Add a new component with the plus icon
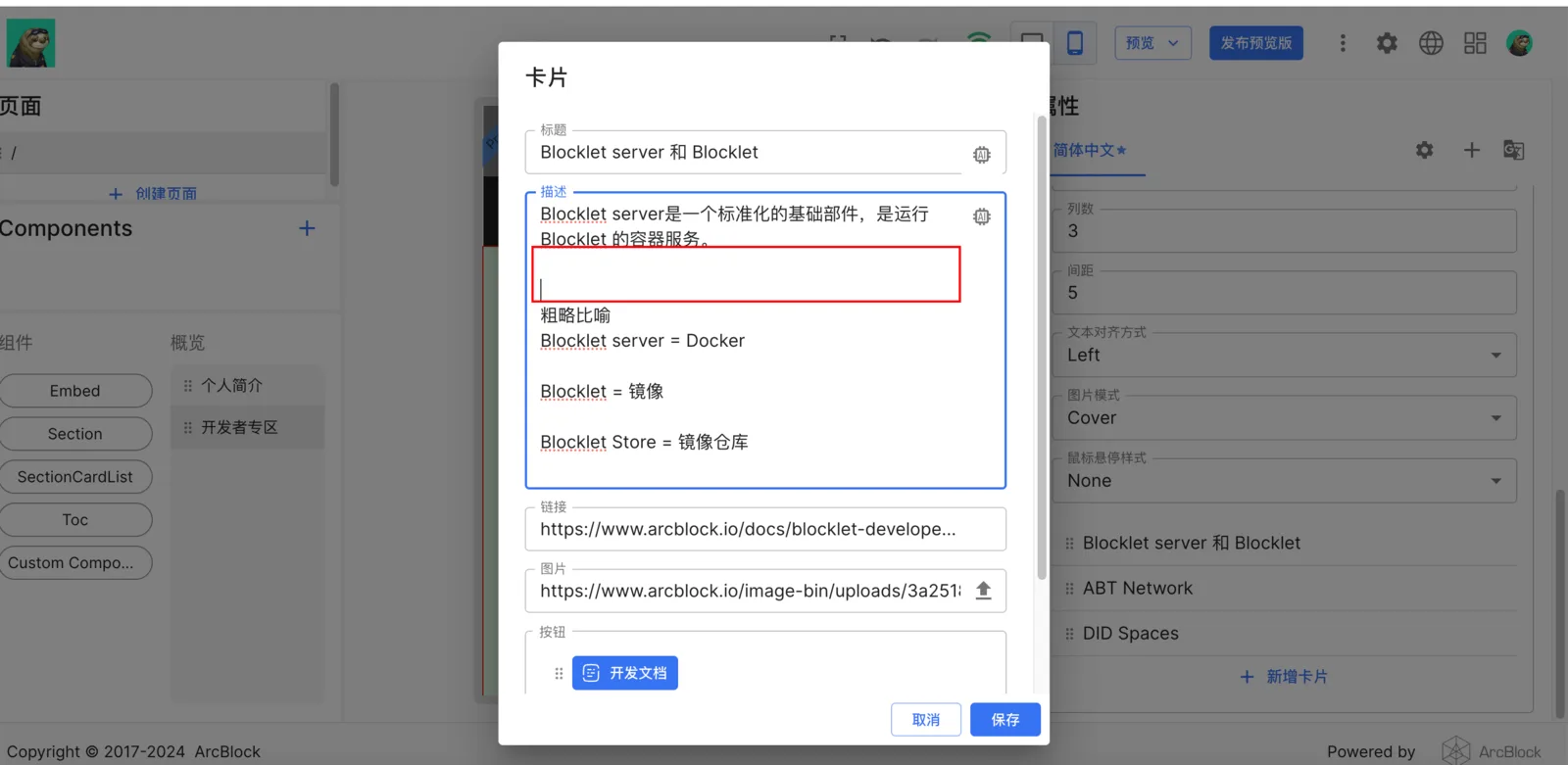 [307, 228]
